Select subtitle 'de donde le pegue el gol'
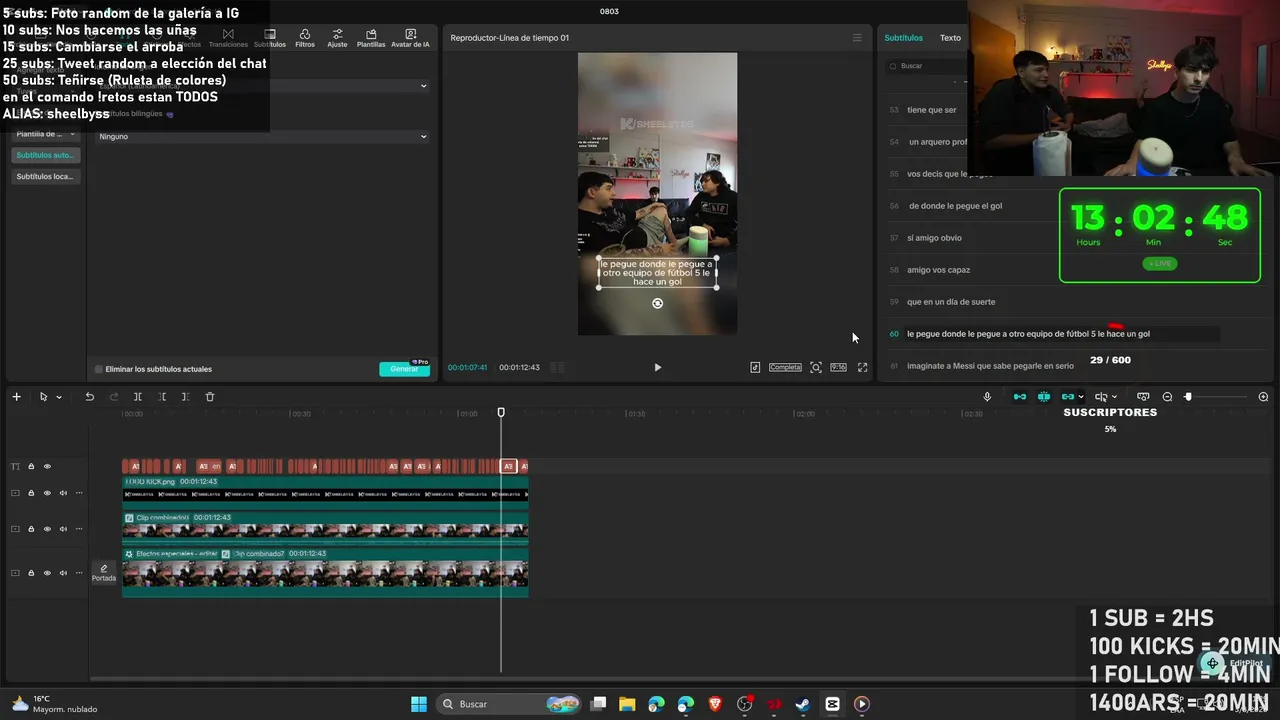 click(x=955, y=206)
